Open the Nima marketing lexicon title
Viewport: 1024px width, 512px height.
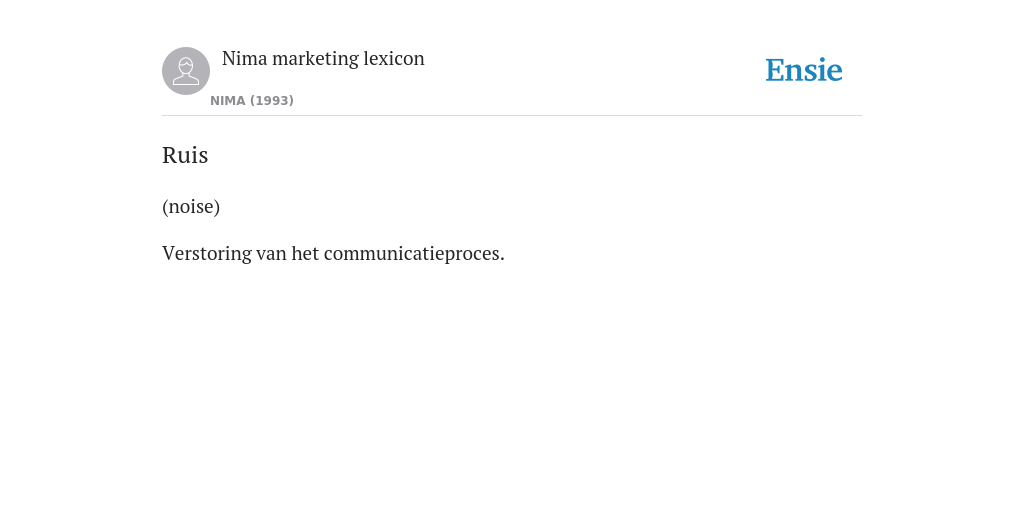pos(323,58)
